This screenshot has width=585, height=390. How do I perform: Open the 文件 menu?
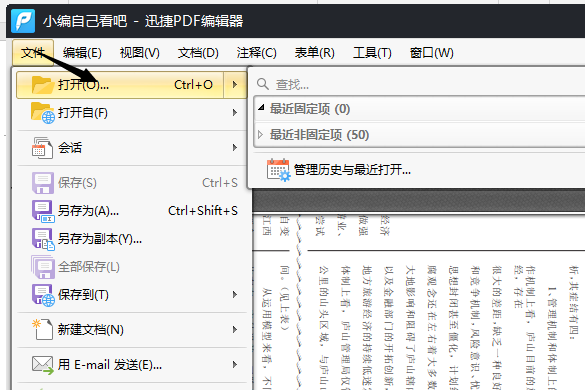pyautogui.click(x=33, y=53)
